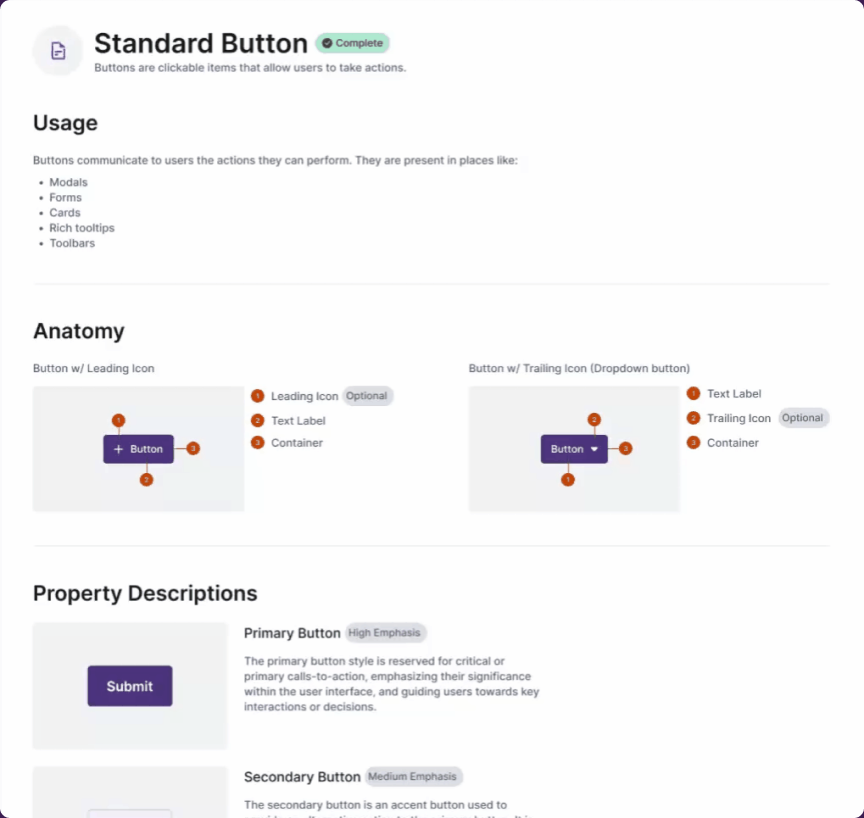
Task: Click the document icon beside Standard Button title
Action: click(58, 51)
